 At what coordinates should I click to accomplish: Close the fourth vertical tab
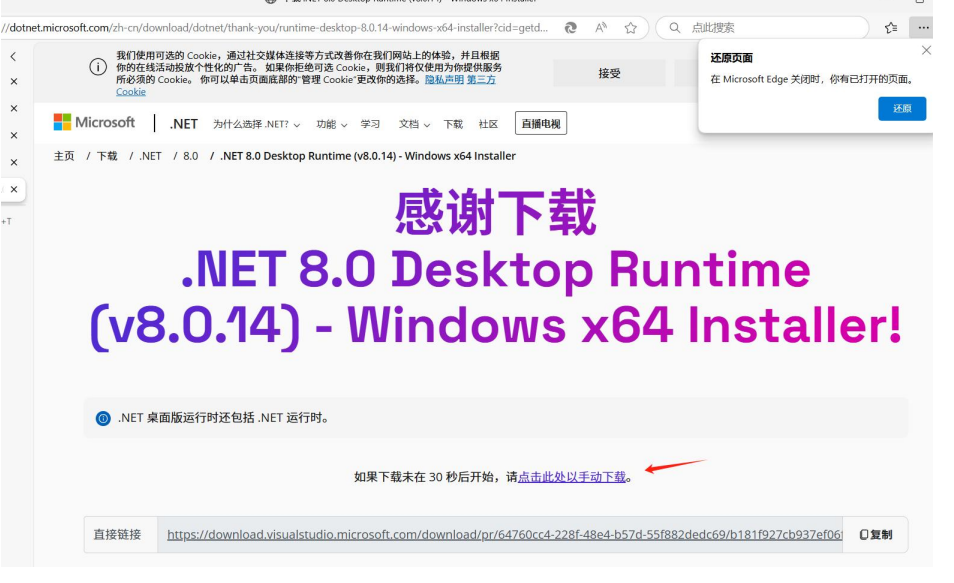tap(14, 162)
